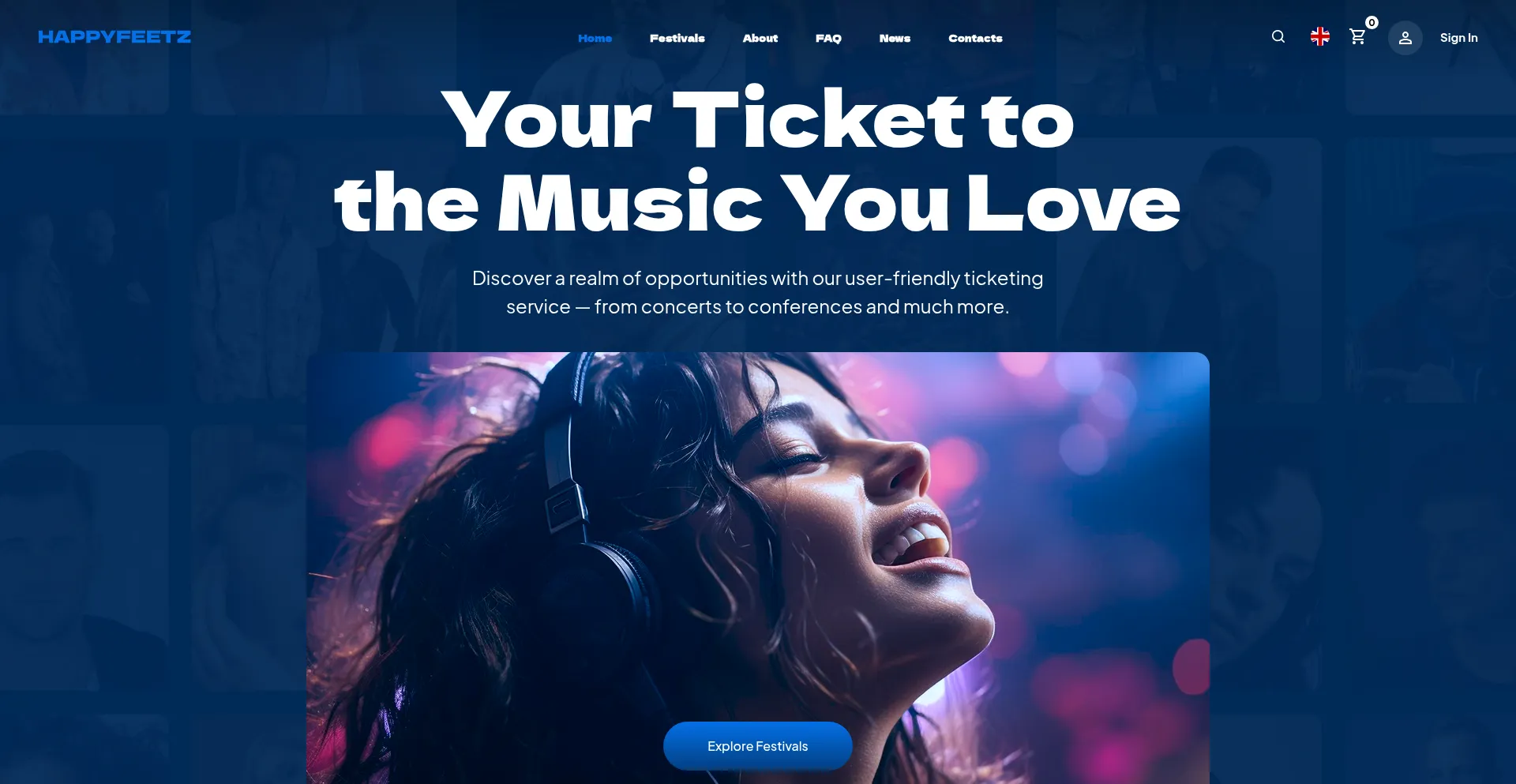
Task: Navigate to the About page
Action: (x=760, y=38)
